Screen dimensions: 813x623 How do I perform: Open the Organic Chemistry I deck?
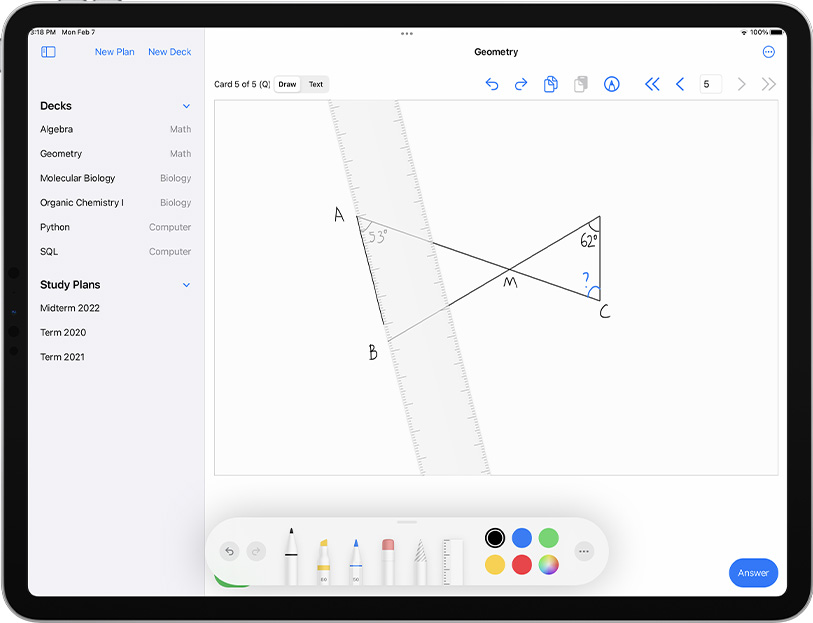coord(82,203)
